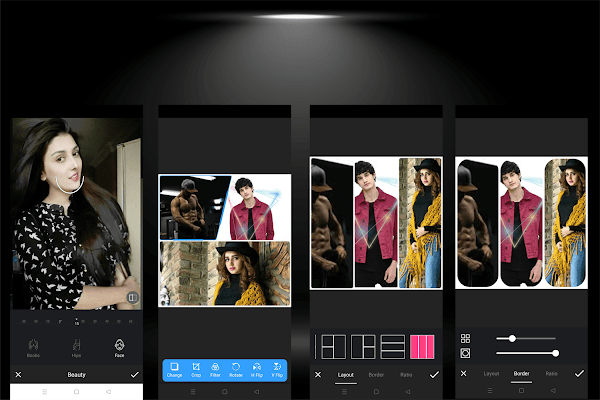Apply V Flip to the photo
The width and height of the screenshot is (600, 400).
(277, 370)
